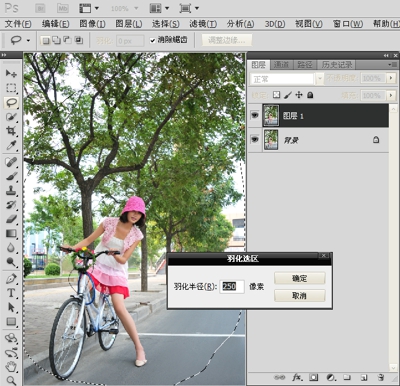Open the fill slider arrow

pos(391,95)
